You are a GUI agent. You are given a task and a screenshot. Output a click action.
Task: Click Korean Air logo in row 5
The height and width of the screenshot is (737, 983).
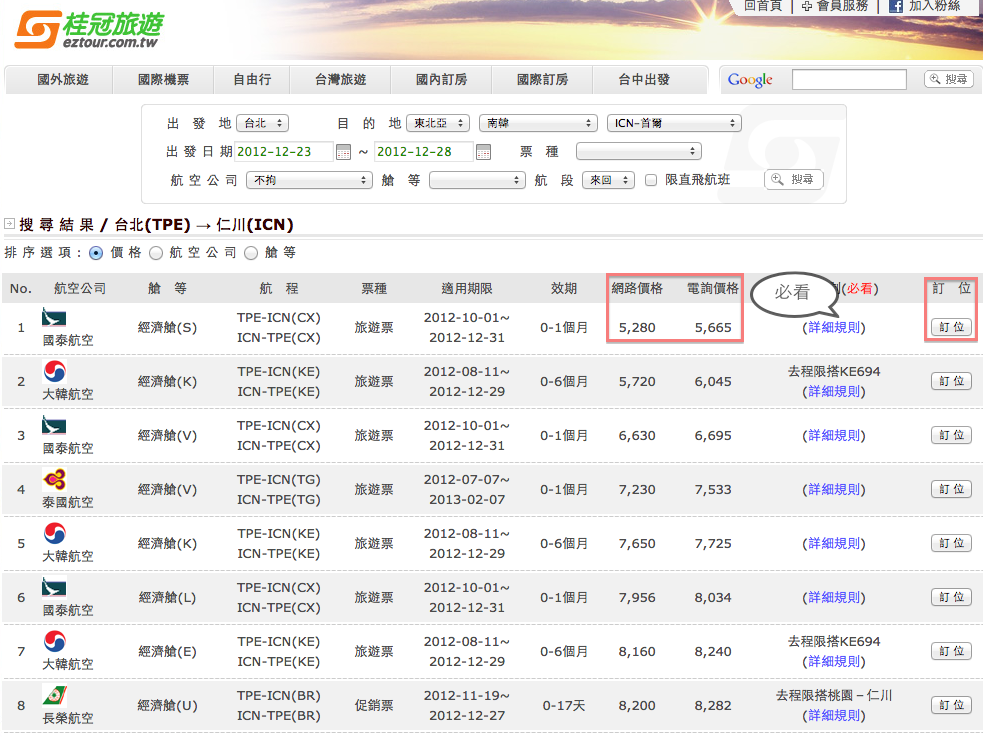point(55,533)
